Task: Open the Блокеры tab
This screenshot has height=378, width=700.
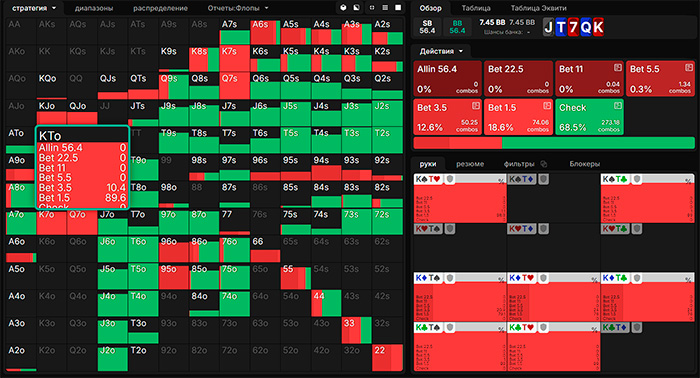Action: pos(584,164)
